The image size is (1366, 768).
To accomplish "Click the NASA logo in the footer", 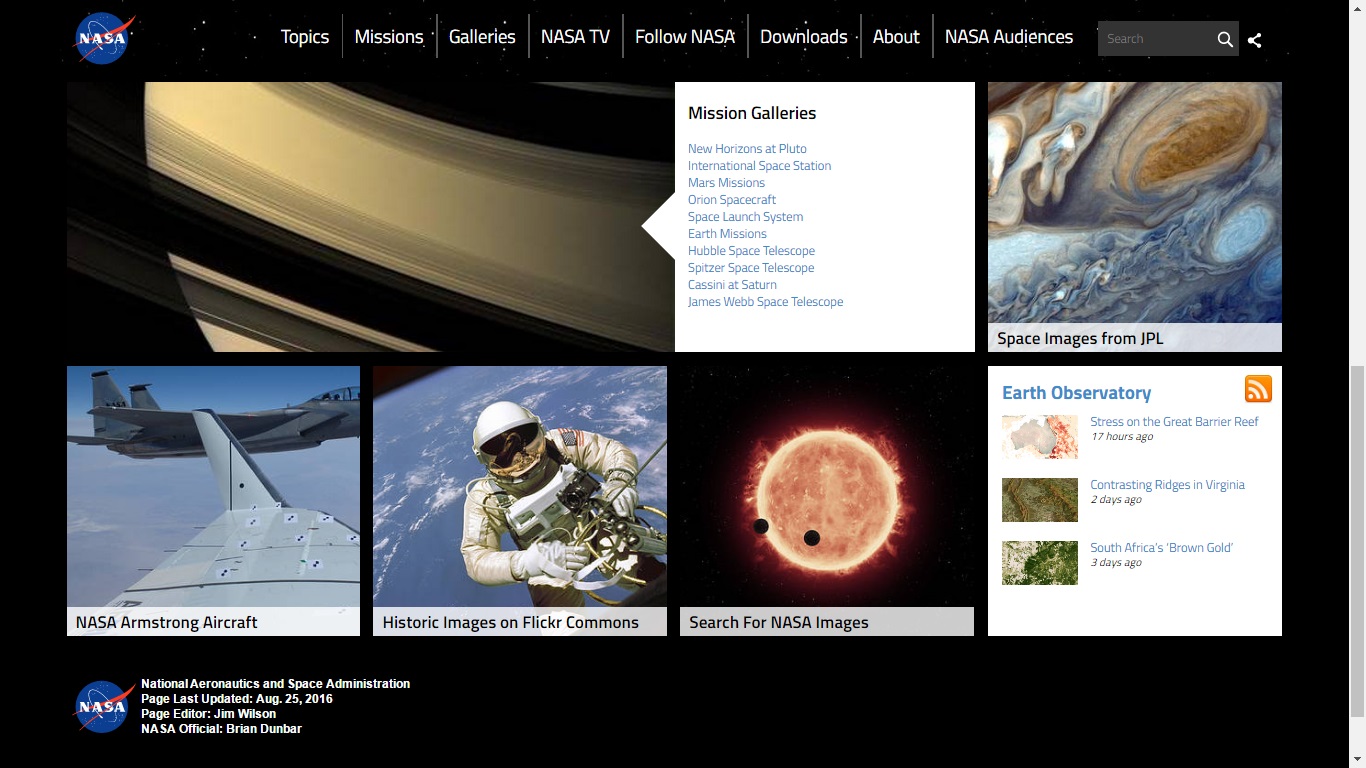I will (x=104, y=707).
